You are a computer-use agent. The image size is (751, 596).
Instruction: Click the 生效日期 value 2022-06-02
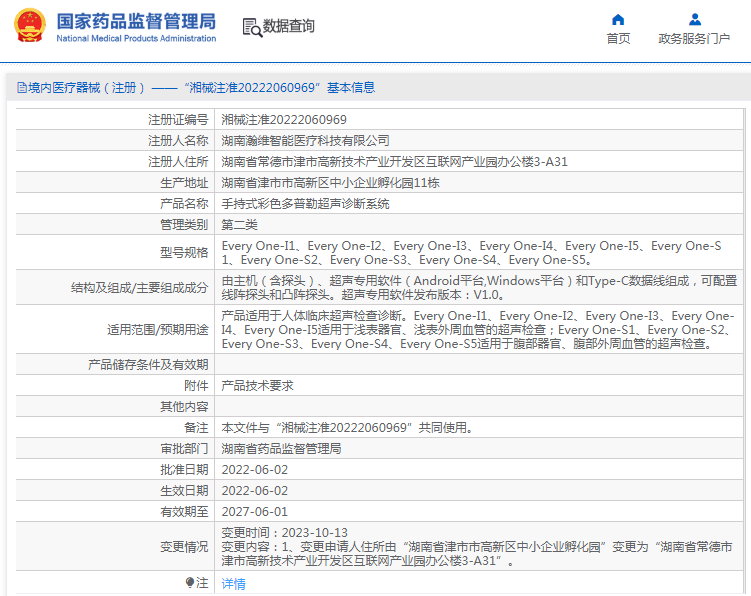click(254, 491)
